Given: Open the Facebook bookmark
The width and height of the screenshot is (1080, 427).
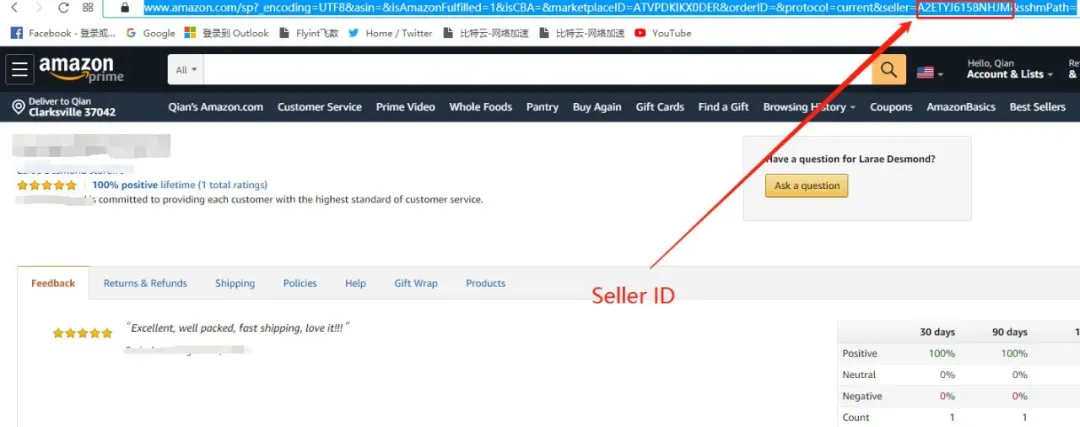Looking at the screenshot, I should click(63, 33).
